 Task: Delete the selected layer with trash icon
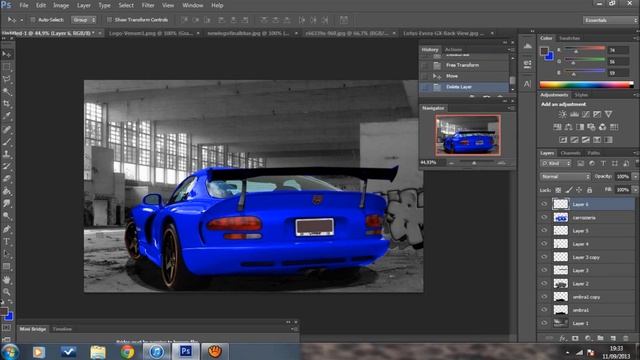[626, 338]
